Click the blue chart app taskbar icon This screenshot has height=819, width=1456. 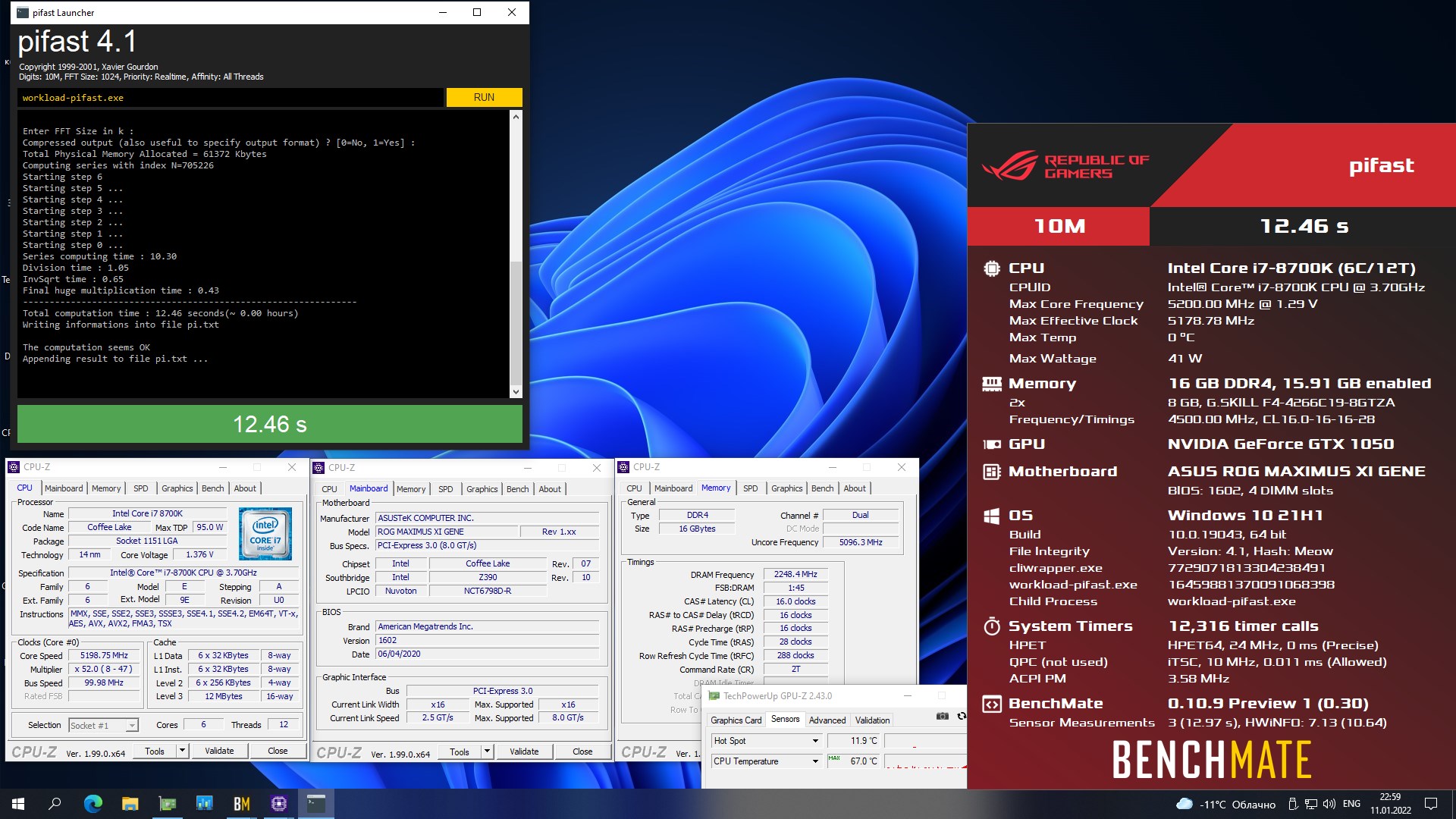pyautogui.click(x=204, y=804)
